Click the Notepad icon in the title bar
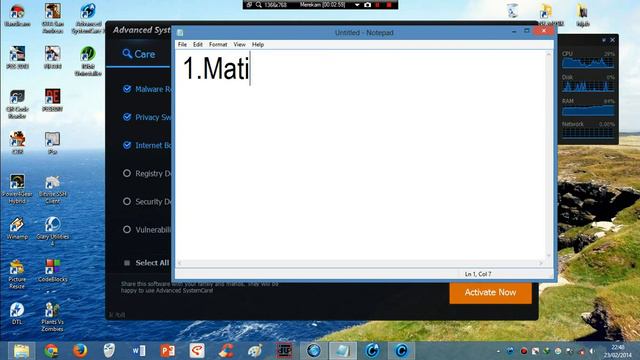640x360 pixels. tap(180, 33)
